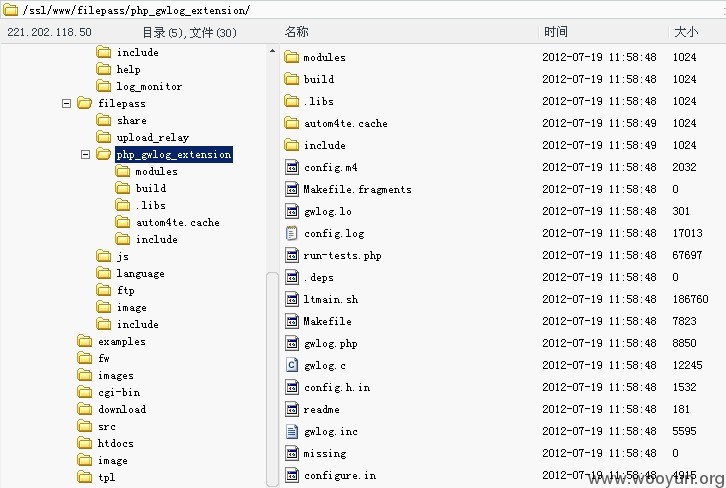This screenshot has height=488, width=726.
Task: Click the gwlog.php file icon
Action: tap(292, 343)
